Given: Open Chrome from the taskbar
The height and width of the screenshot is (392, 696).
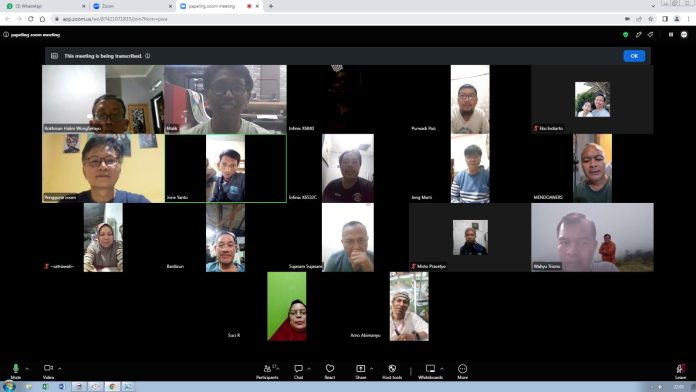Looking at the screenshot, I should pyautogui.click(x=112, y=387).
